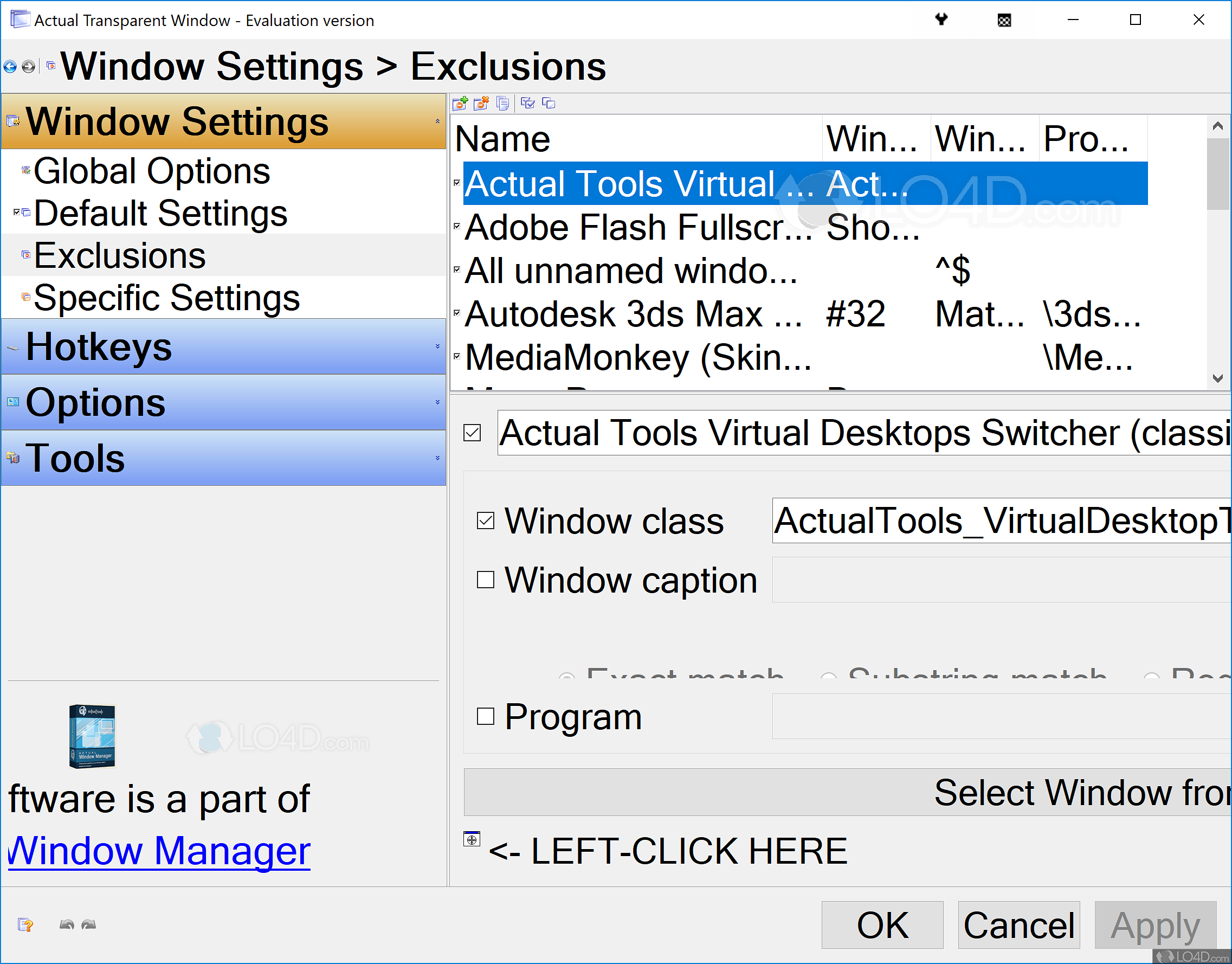Open help via the question-mark document icon
1232x964 pixels.
[x=25, y=924]
